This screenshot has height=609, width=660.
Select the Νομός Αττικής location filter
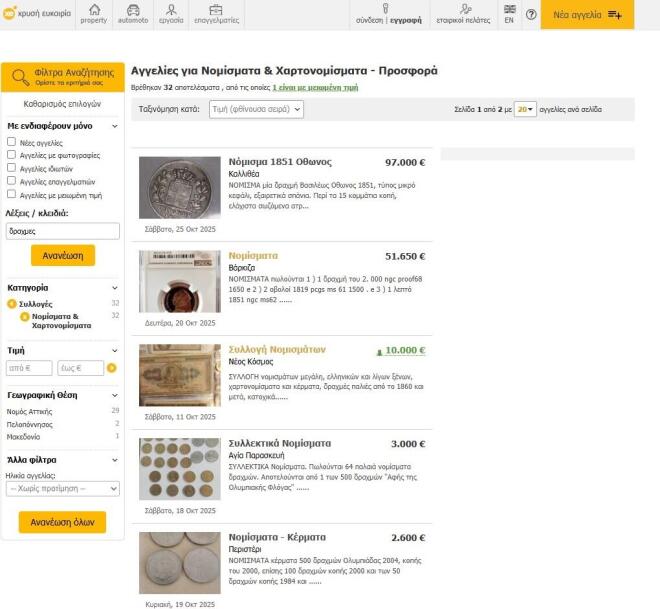pyautogui.click(x=30, y=410)
